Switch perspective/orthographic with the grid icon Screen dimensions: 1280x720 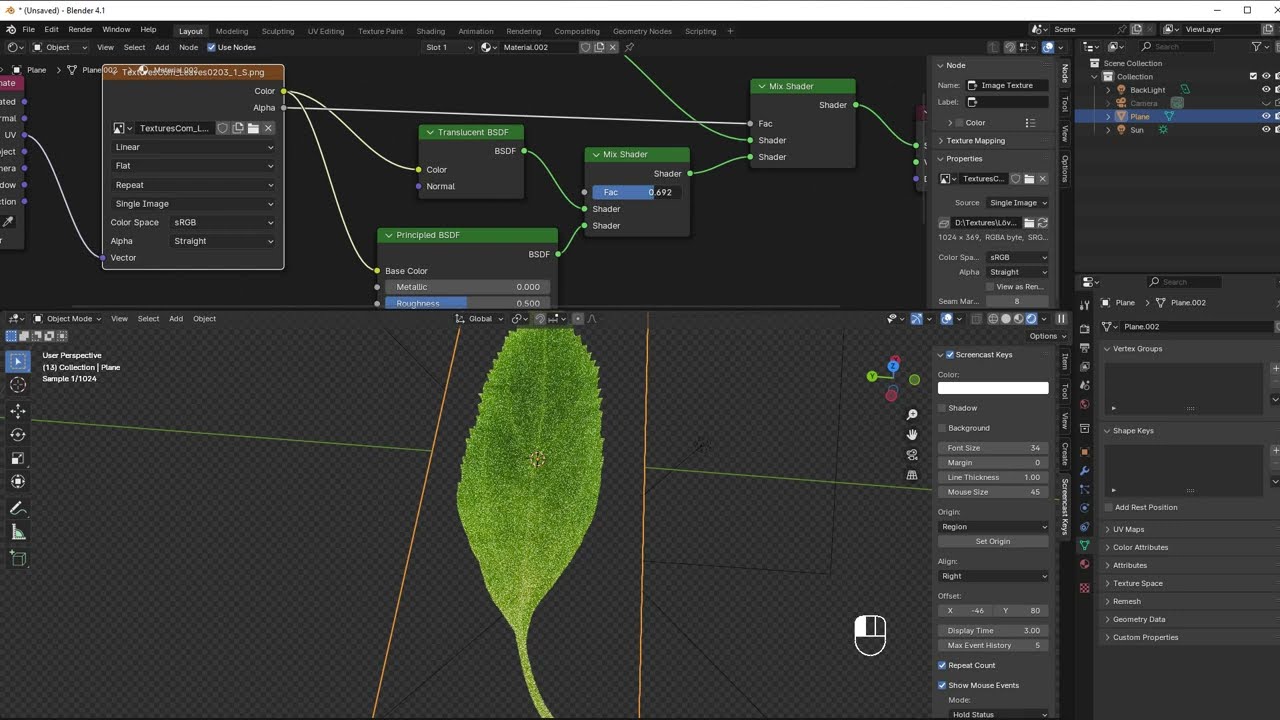[912, 475]
